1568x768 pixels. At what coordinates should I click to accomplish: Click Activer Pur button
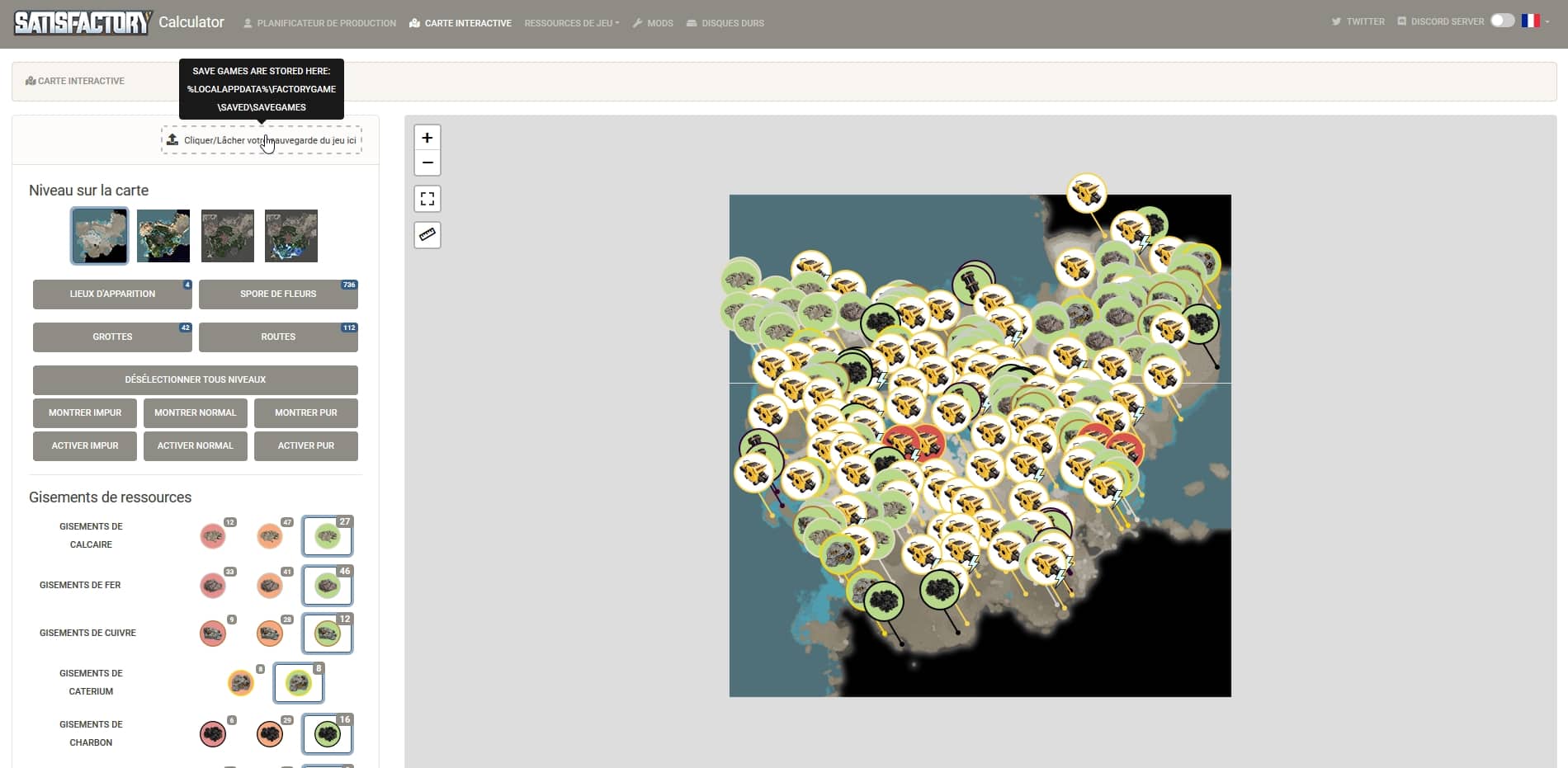point(306,446)
